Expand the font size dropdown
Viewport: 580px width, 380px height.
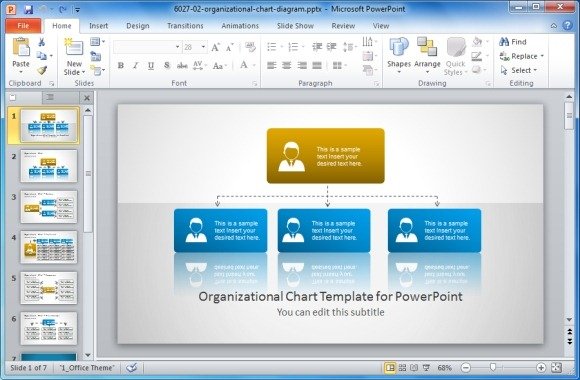[x=203, y=47]
